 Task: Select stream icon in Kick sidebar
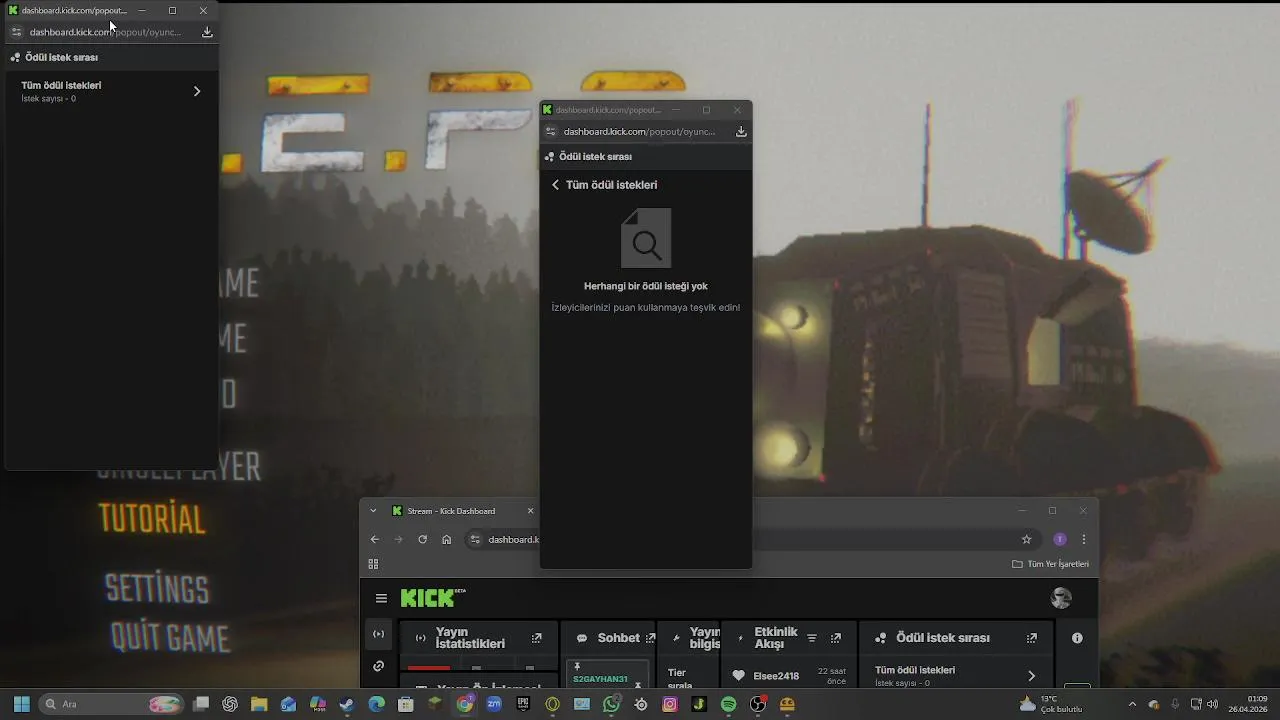tap(378, 634)
